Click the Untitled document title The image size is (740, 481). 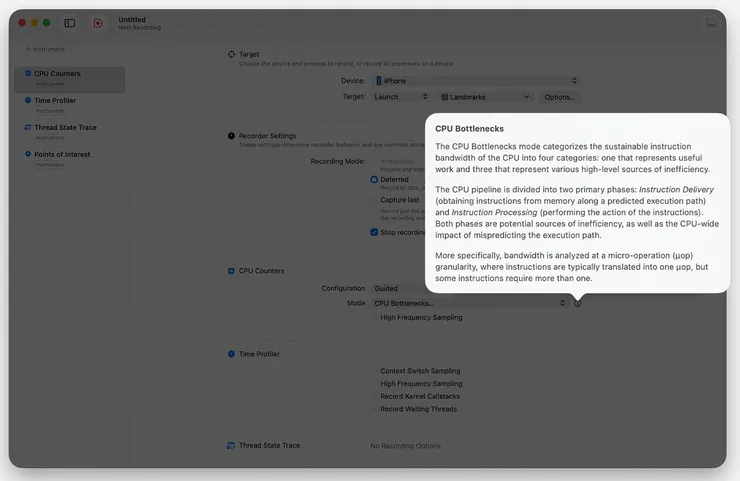click(132, 19)
